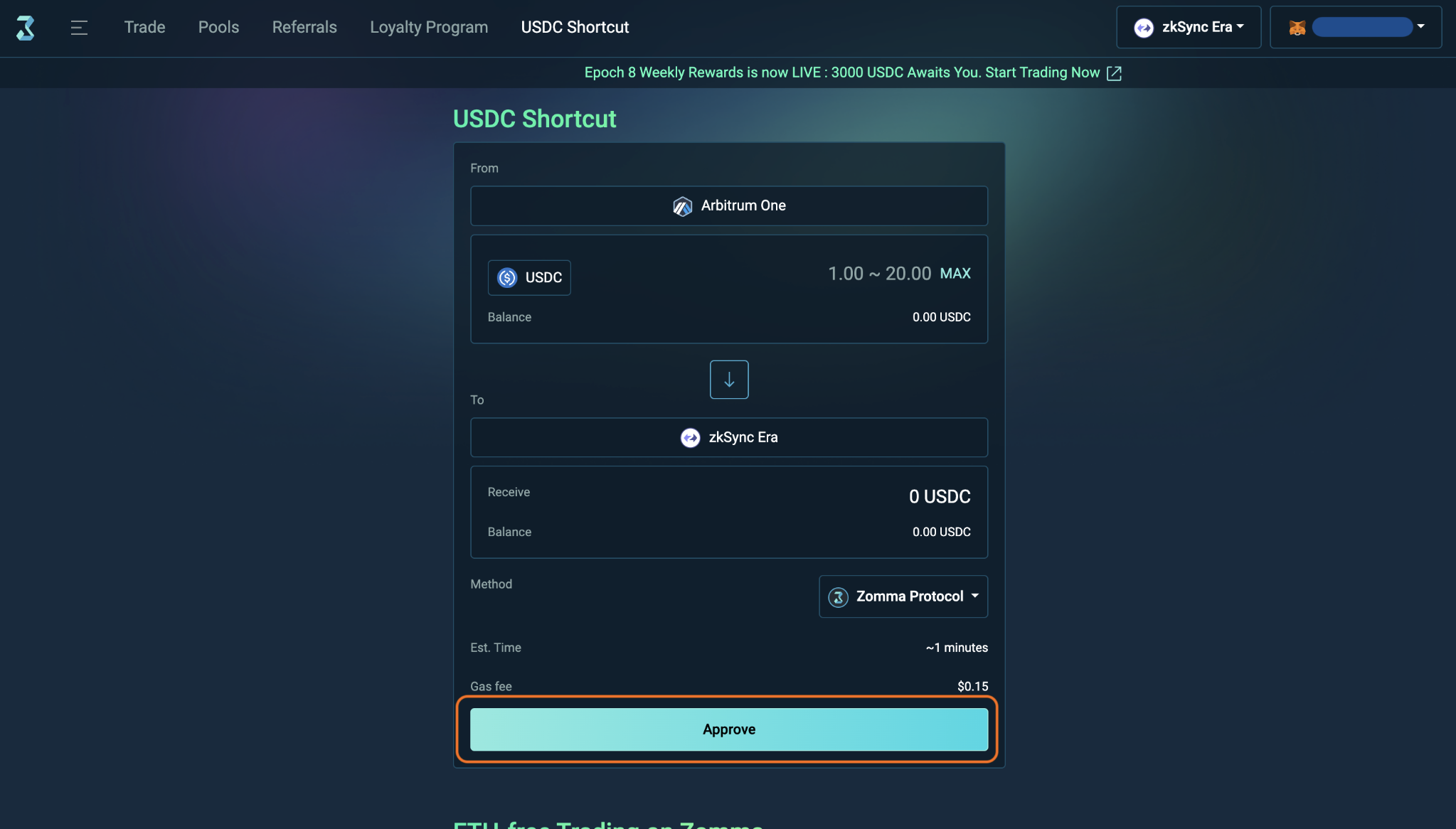Click the From balance 0.00 USDC value

941,317
